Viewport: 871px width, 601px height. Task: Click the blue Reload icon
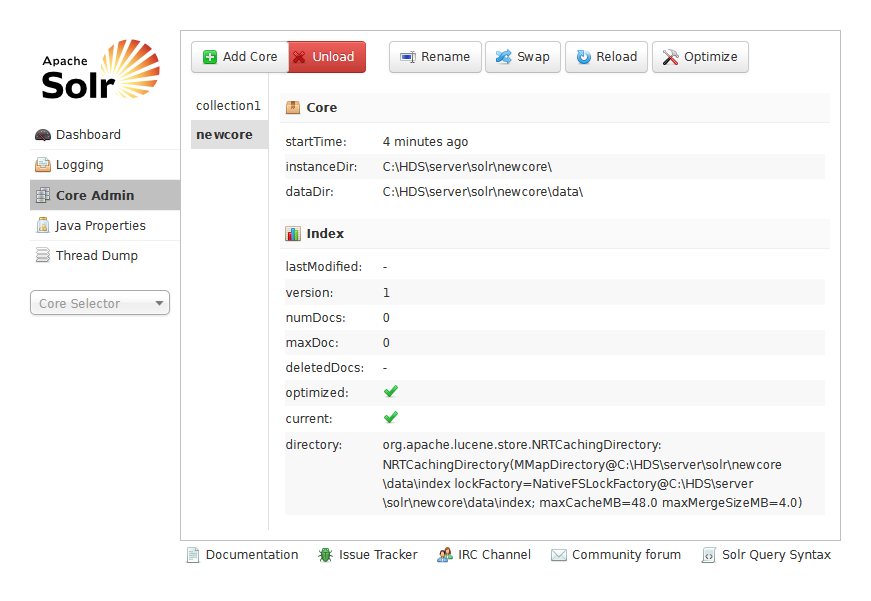[584, 57]
